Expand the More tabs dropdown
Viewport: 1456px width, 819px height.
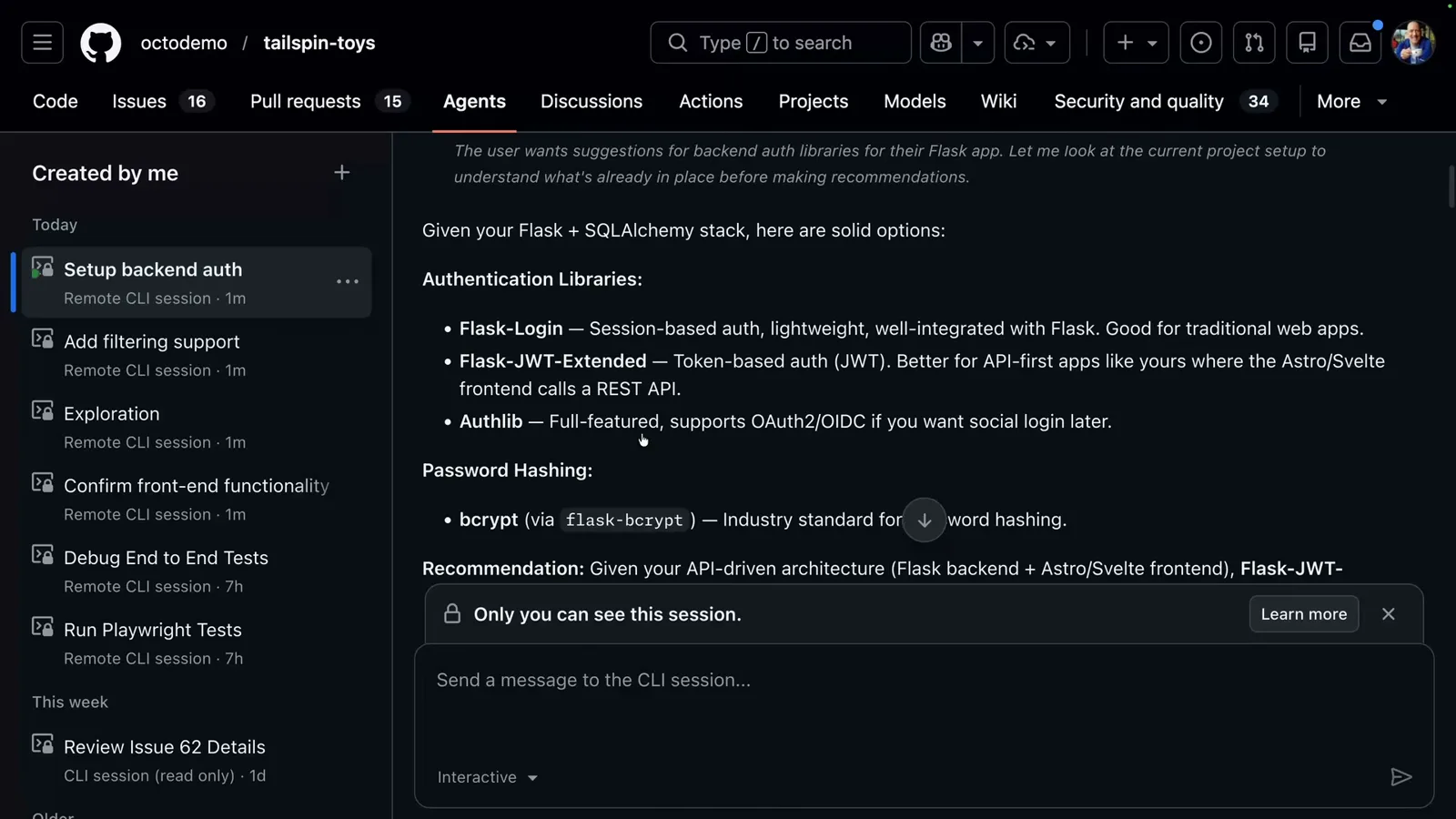click(1351, 101)
